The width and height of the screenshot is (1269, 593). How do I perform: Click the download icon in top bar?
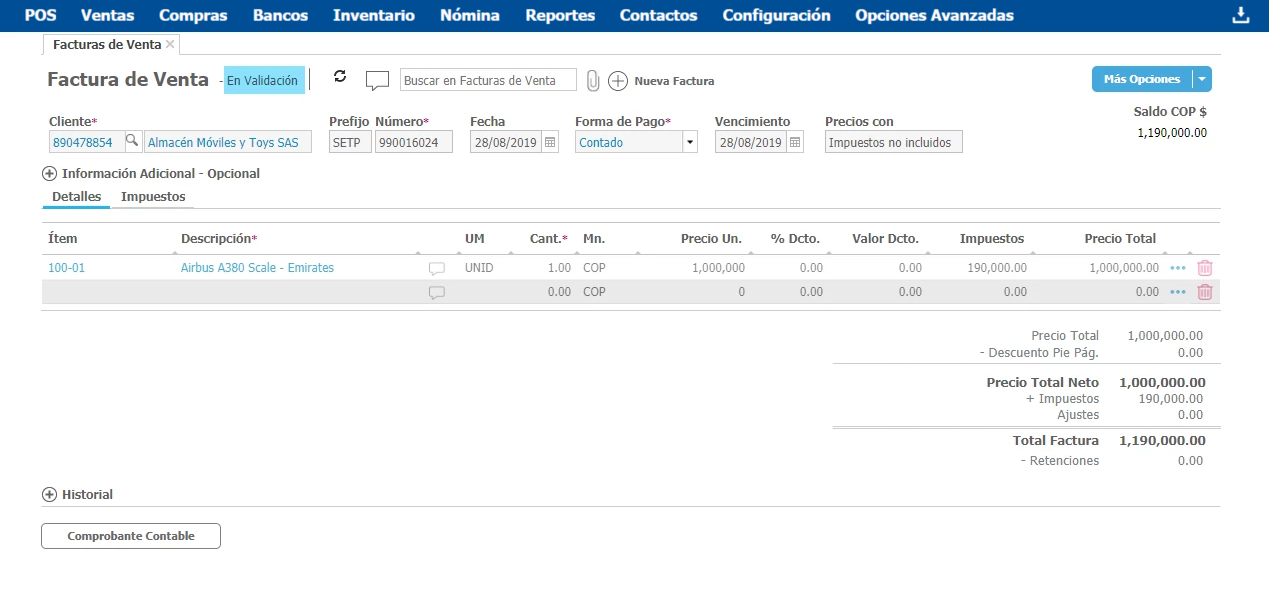1241,15
